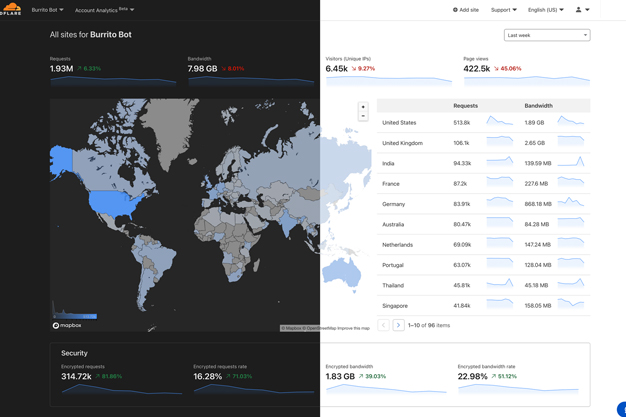Click the India bandwidth sparkline
The height and width of the screenshot is (417, 626).
point(571,161)
